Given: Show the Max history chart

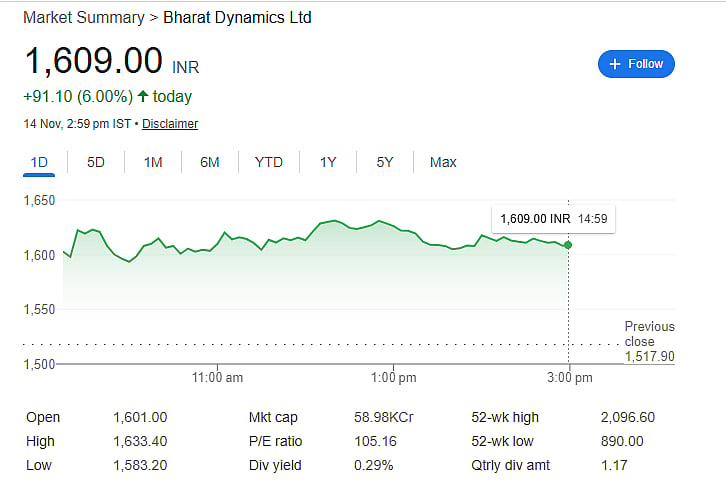Looking at the screenshot, I should point(443,162).
